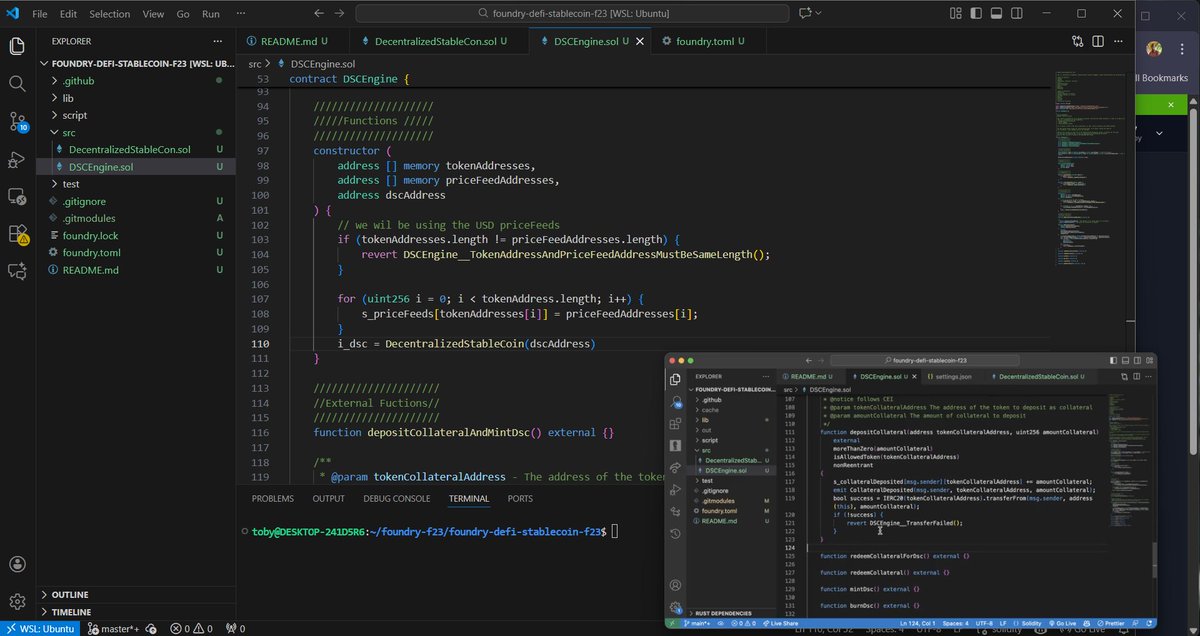Open DecentralizedStableCon.sol in the explorer tree
The height and width of the screenshot is (636, 1200).
pyautogui.click(x=129, y=149)
